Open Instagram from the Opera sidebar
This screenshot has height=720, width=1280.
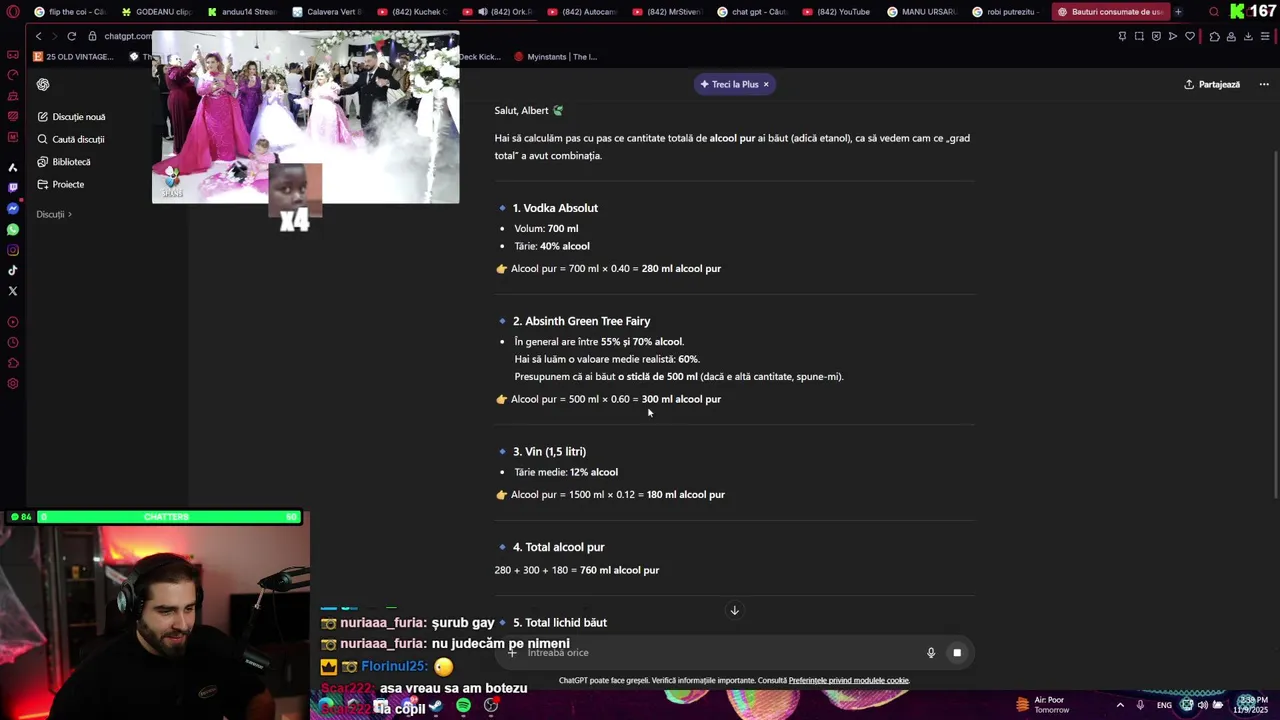click(12, 250)
